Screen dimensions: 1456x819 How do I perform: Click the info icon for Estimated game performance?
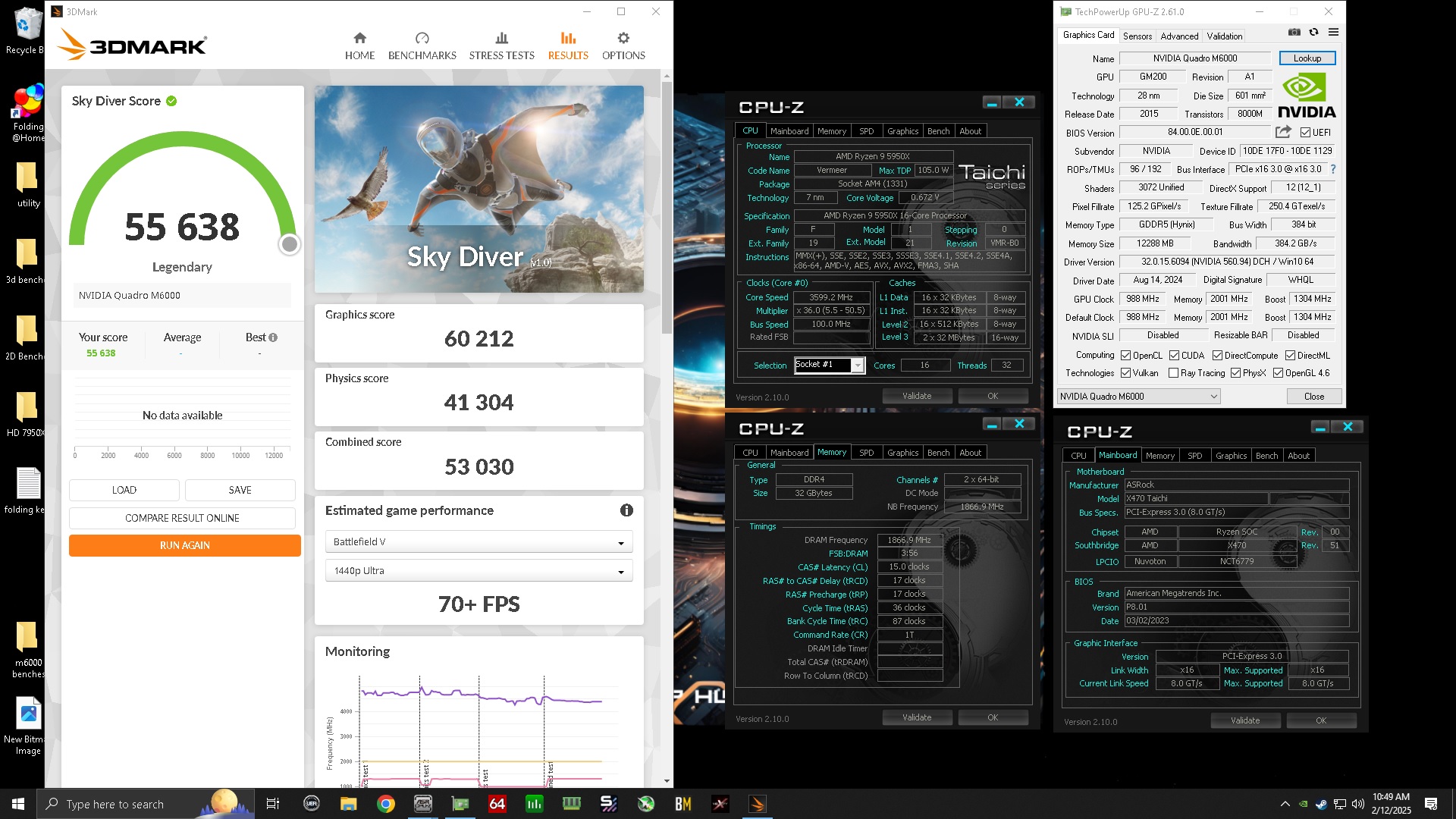pos(626,510)
